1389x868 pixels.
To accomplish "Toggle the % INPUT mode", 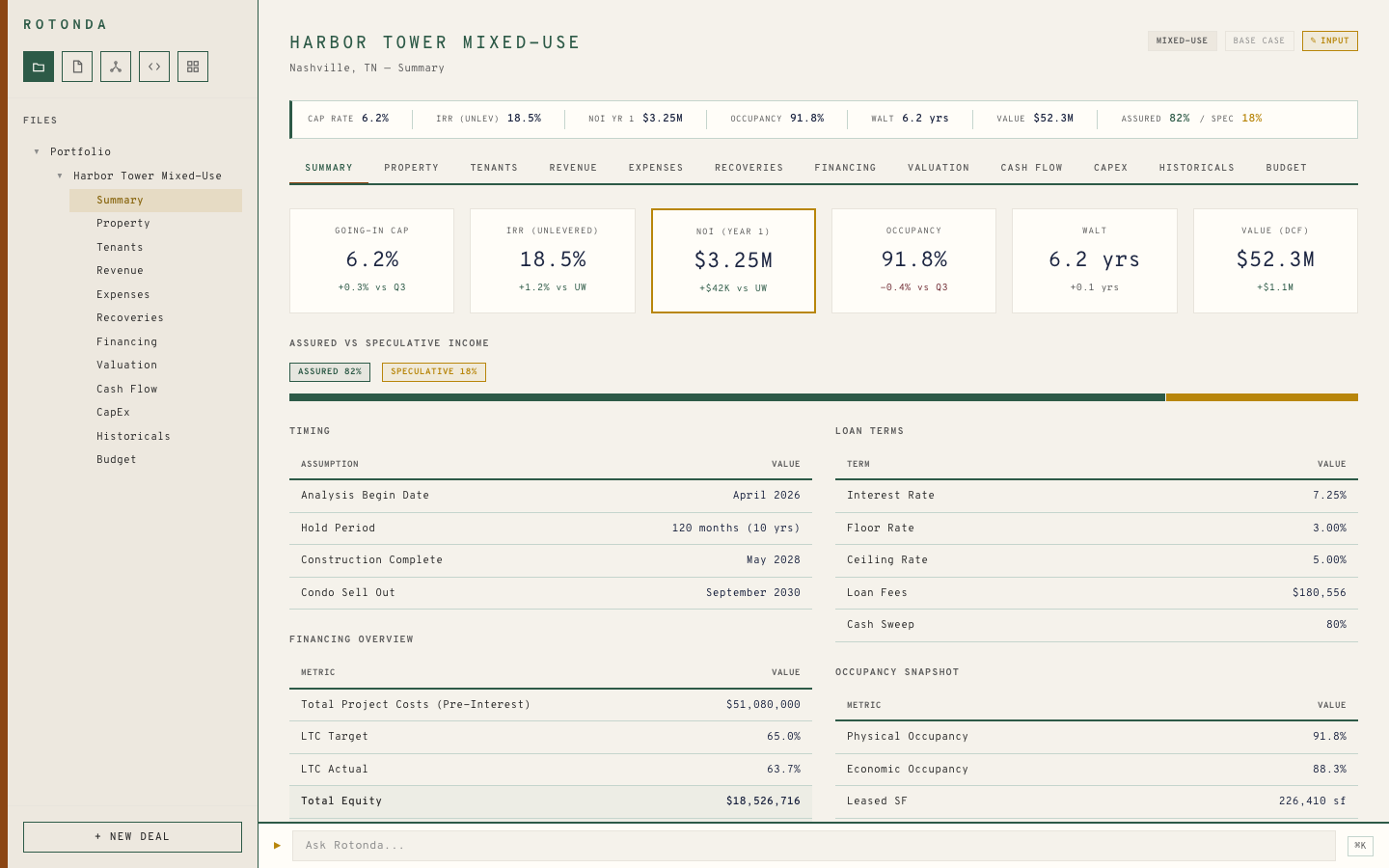I will tap(1329, 41).
